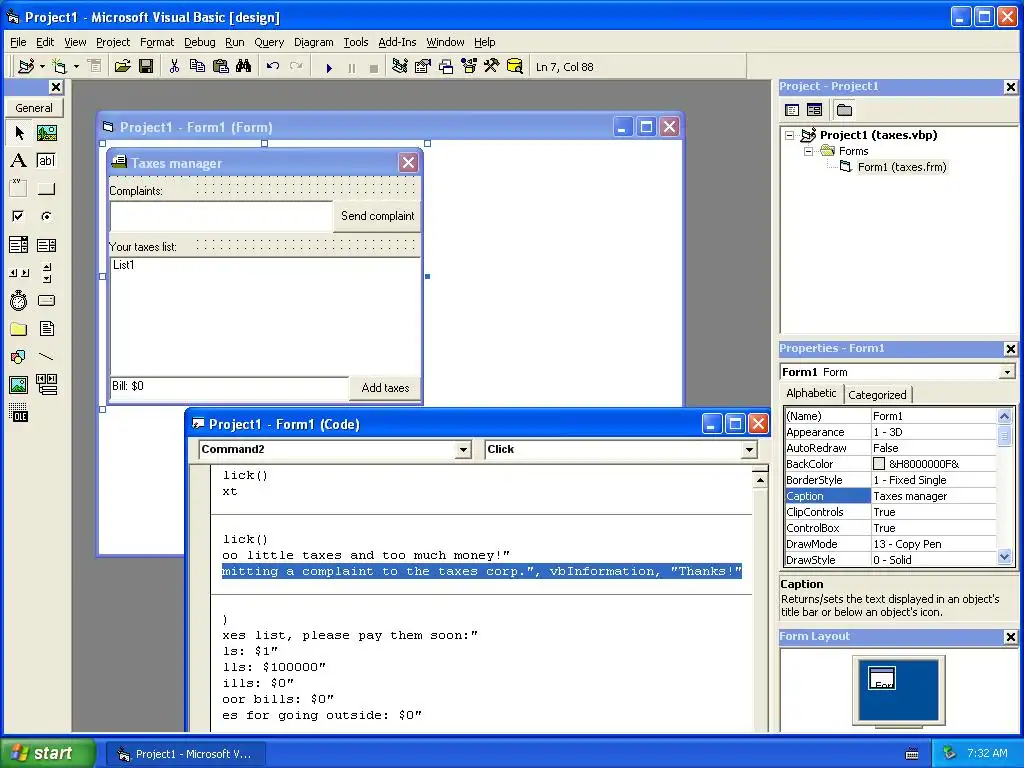1024x768 pixels.
Task: Open Find with the binoculars icon
Action: click(244, 66)
